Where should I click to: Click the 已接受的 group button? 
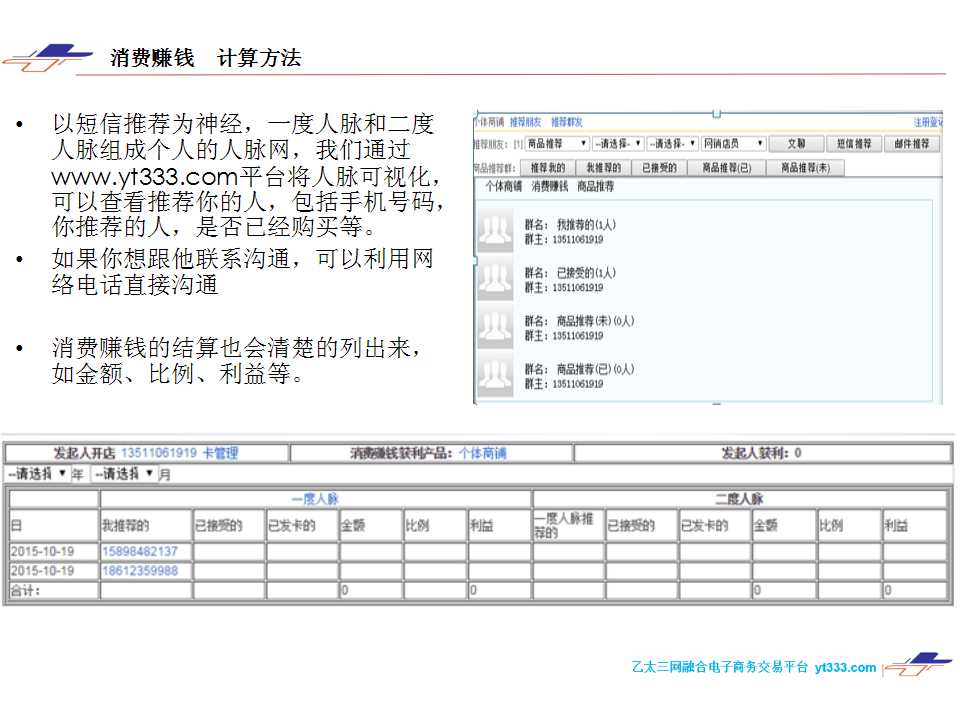coord(659,168)
